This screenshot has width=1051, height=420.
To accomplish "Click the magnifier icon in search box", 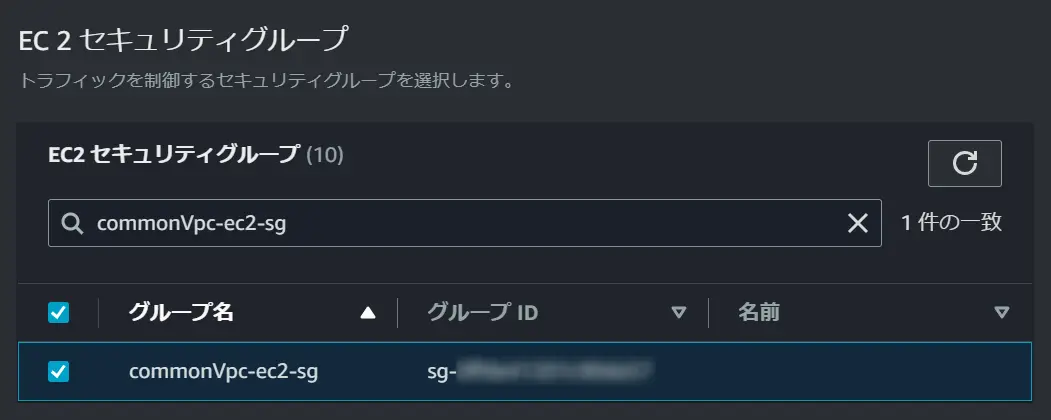I will [72, 223].
